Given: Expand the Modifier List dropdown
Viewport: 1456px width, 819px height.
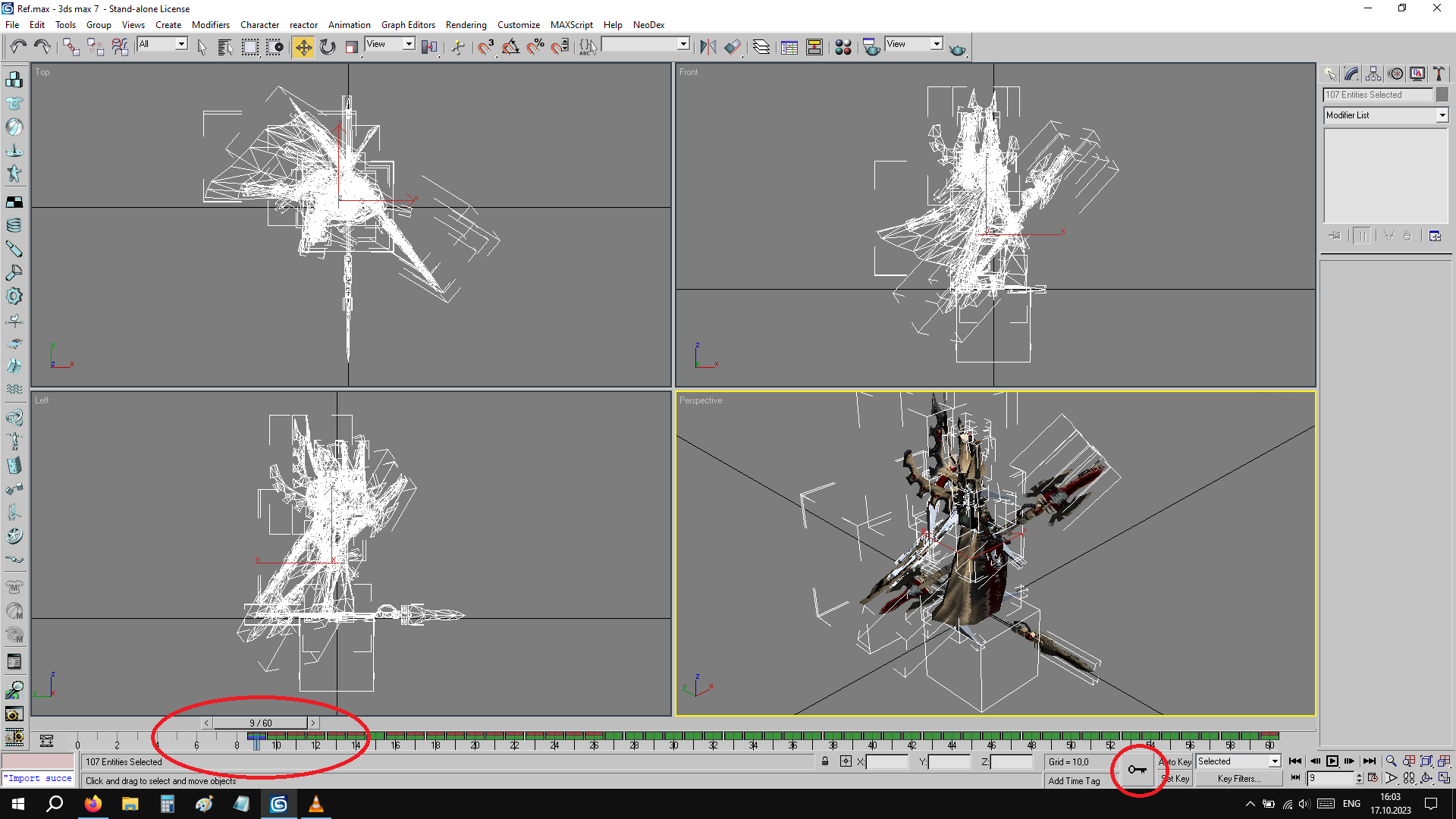Looking at the screenshot, I should pyautogui.click(x=1442, y=115).
